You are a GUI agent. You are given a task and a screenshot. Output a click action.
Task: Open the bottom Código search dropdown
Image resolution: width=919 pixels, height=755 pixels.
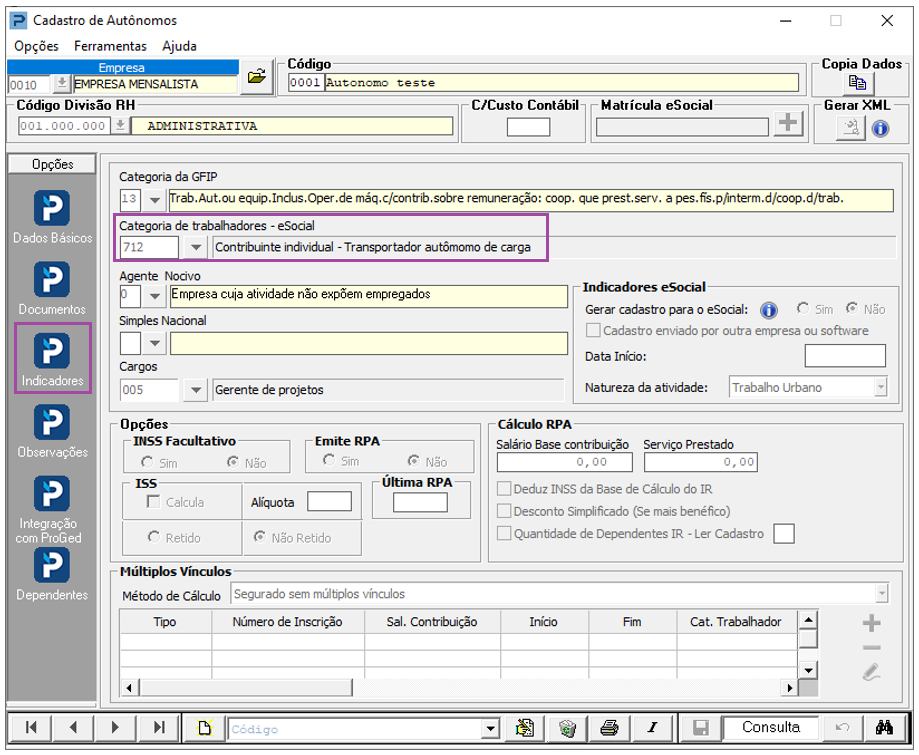(490, 729)
